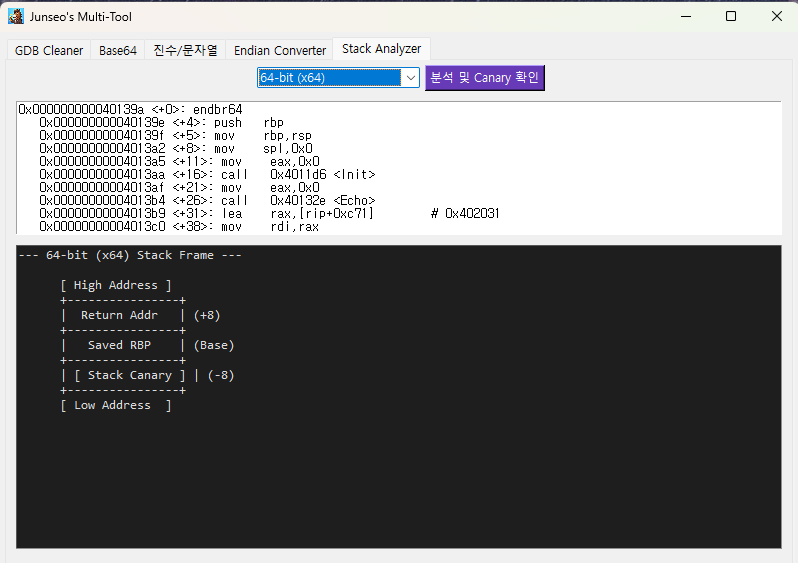Open the Base64 tab
798x563 pixels.
[x=118, y=50]
